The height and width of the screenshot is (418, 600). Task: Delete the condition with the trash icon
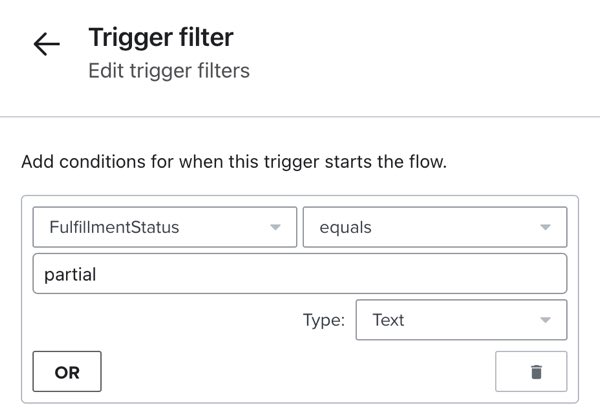536,372
